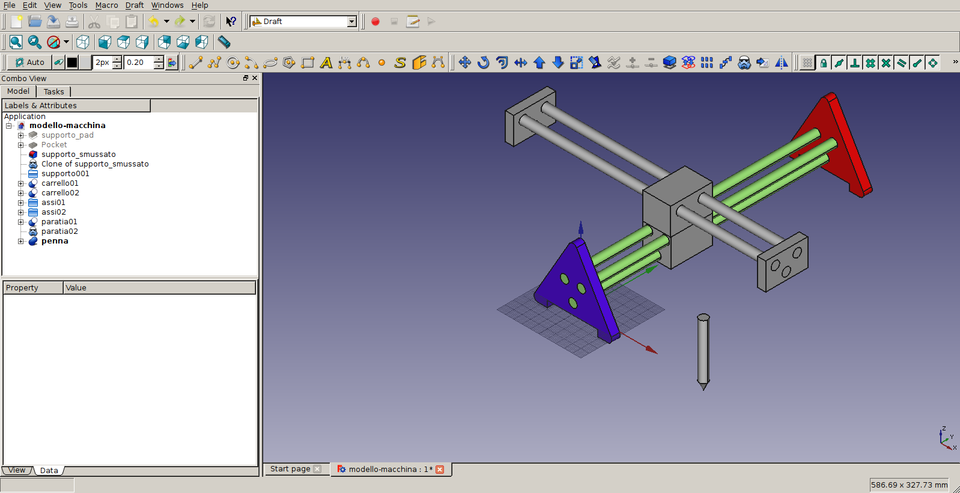The image size is (960, 493).
Task: Click the Clone stormtrooper tool
Action: click(744, 62)
